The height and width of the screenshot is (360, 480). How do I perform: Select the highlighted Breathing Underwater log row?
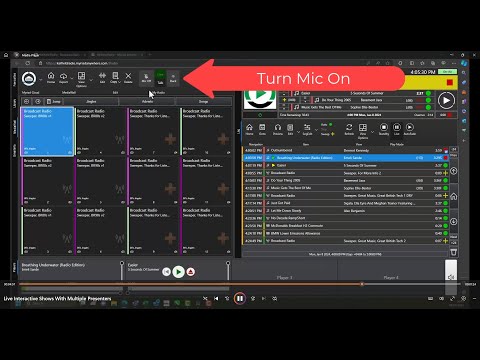[346, 158]
